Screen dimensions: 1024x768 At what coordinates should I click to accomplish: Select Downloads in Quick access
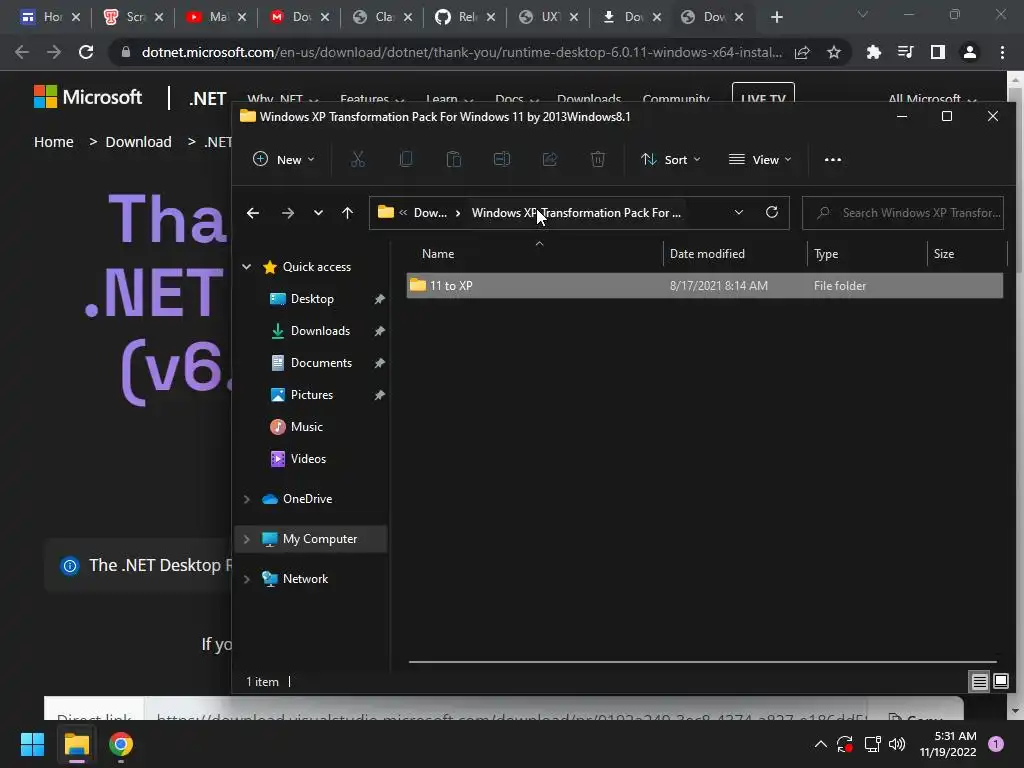click(320, 330)
